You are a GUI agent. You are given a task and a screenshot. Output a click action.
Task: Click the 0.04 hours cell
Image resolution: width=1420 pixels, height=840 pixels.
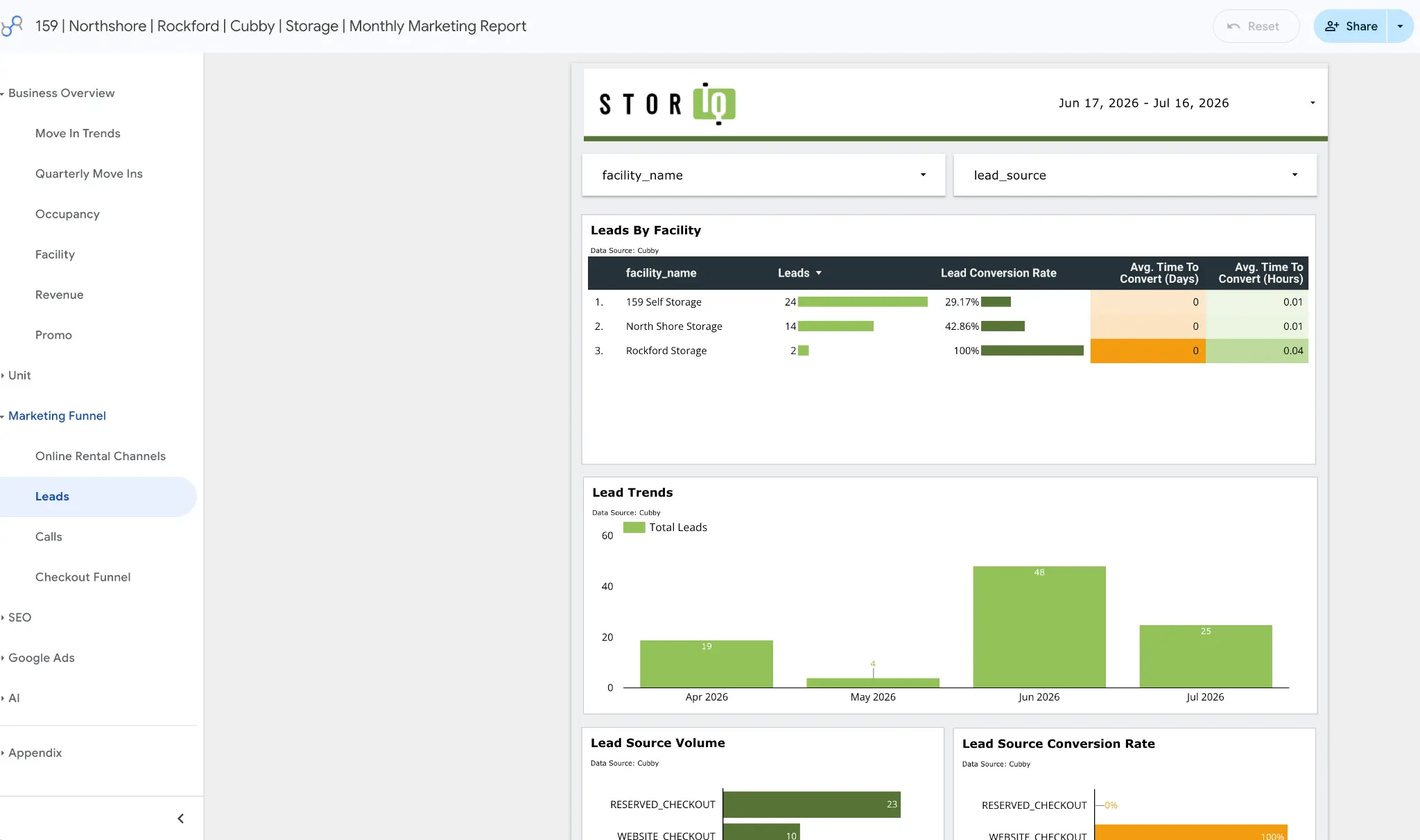click(1257, 351)
